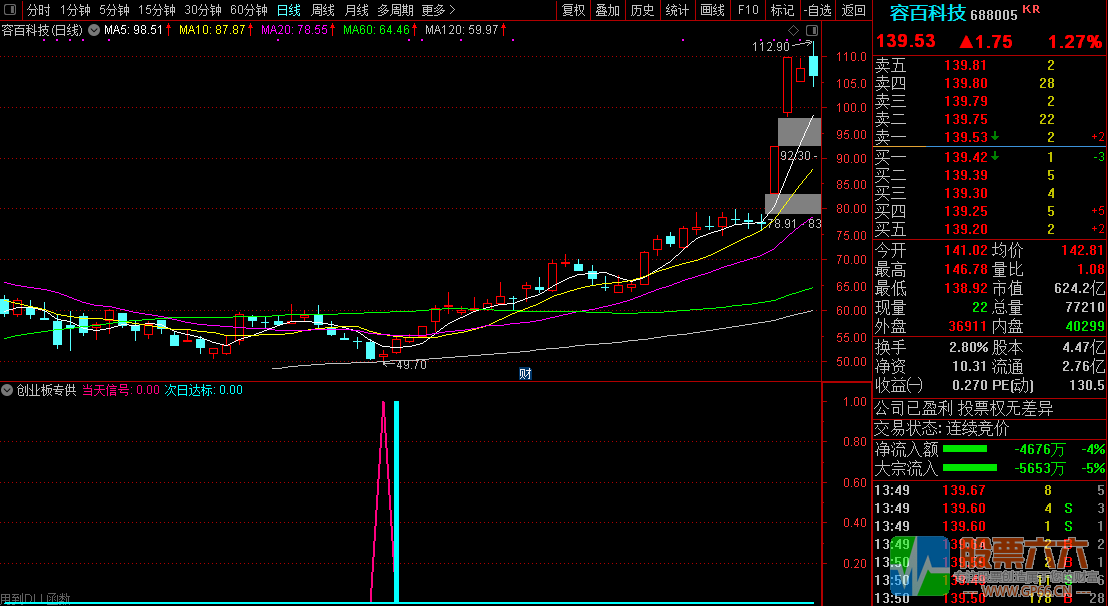Click the 返回 back button

pos(853,10)
